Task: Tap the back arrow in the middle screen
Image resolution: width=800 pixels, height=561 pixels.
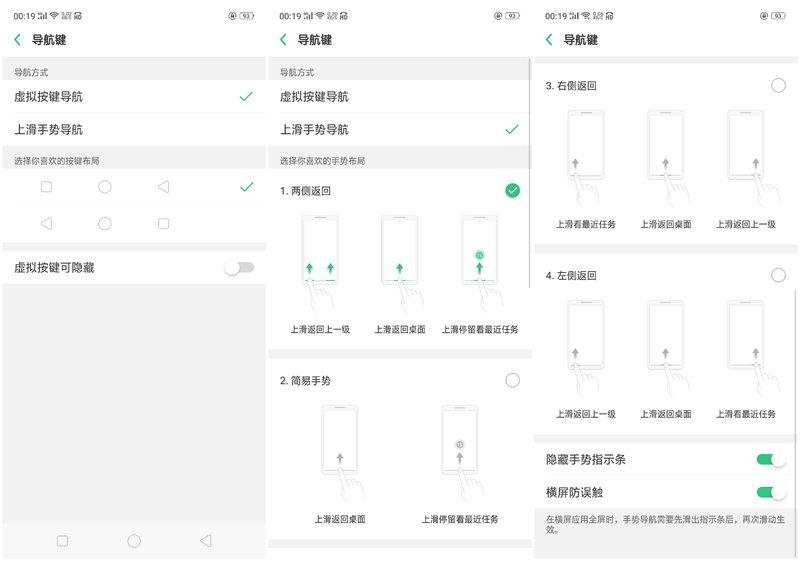Action: (284, 40)
